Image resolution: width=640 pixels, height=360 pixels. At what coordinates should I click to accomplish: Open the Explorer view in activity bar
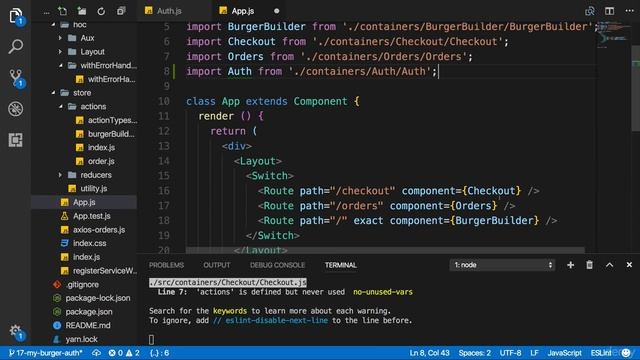coord(16,16)
